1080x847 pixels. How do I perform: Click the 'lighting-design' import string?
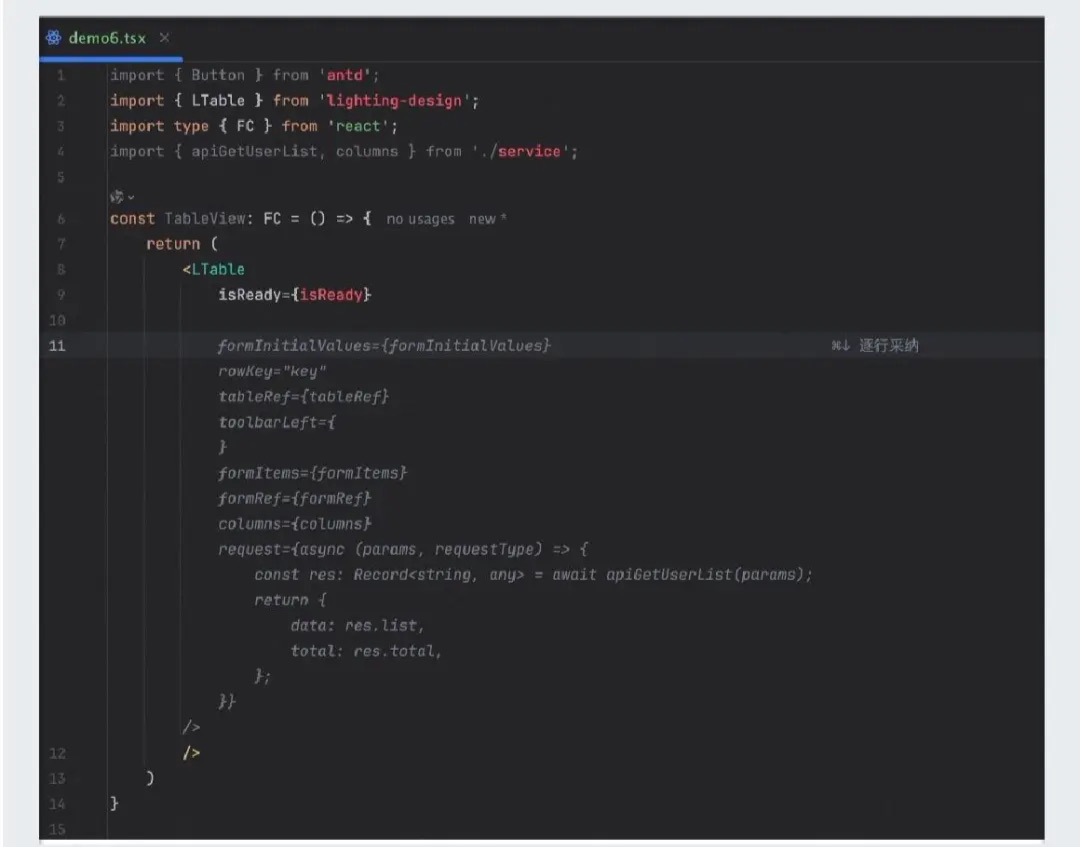coord(394,101)
